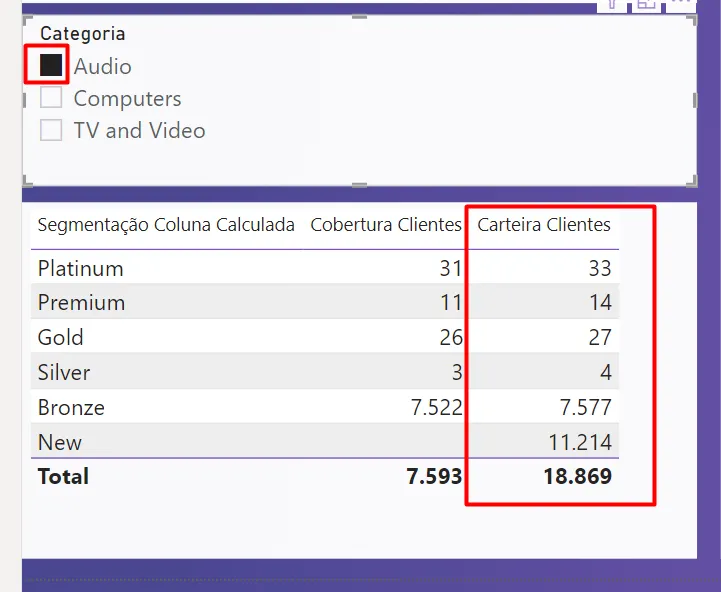Click the Categoria slicer title
The width and height of the screenshot is (721, 592).
[x=82, y=34]
